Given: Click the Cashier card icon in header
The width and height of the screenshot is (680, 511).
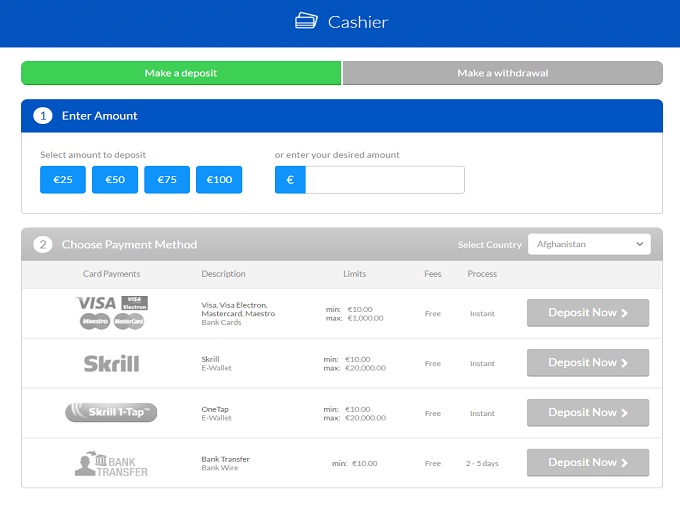Looking at the screenshot, I should tap(306, 21).
